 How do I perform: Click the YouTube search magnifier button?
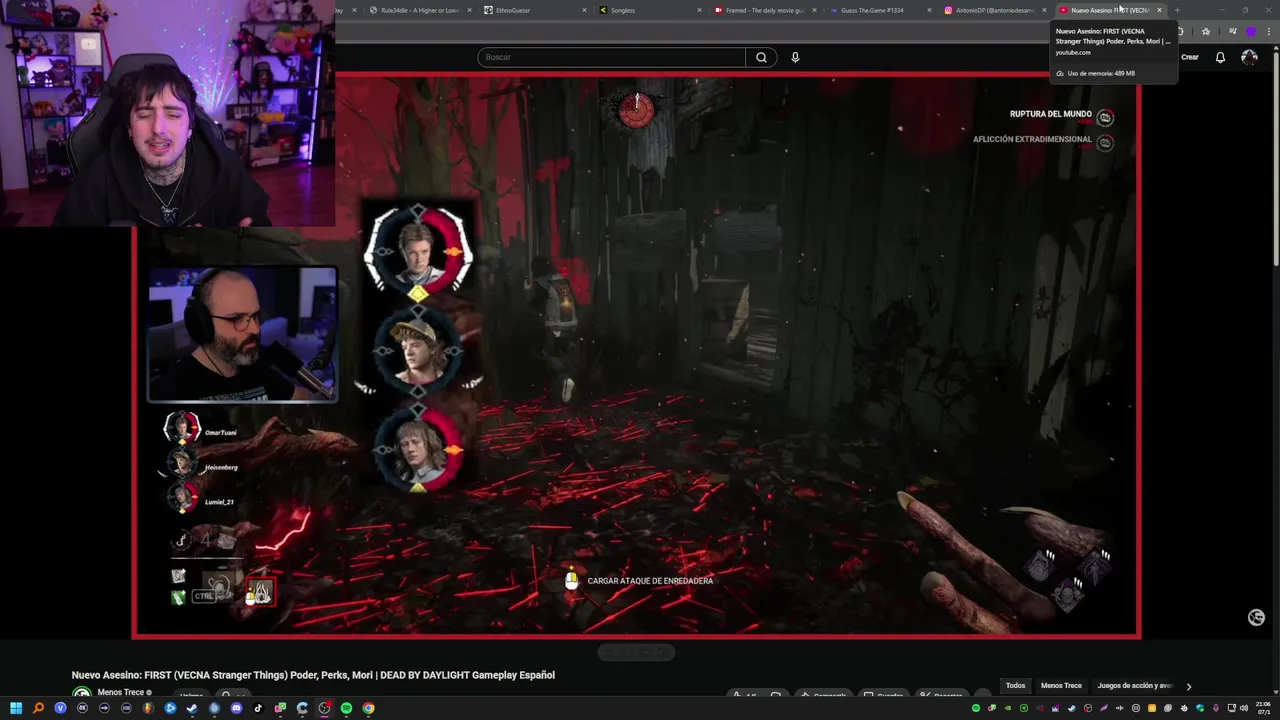coord(761,57)
